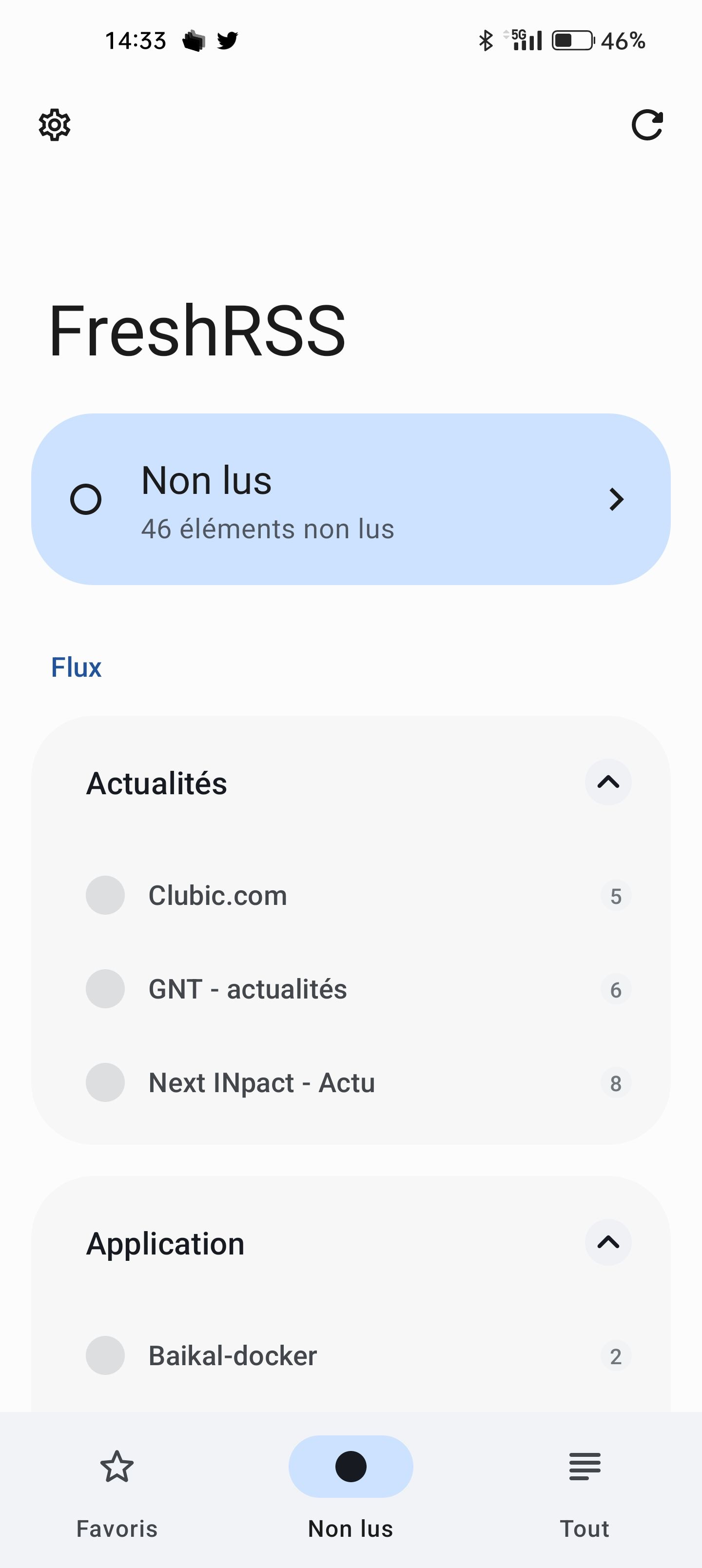Tap the Twitter notification icon in status bar
This screenshot has width=702, height=1568.
coord(228,41)
